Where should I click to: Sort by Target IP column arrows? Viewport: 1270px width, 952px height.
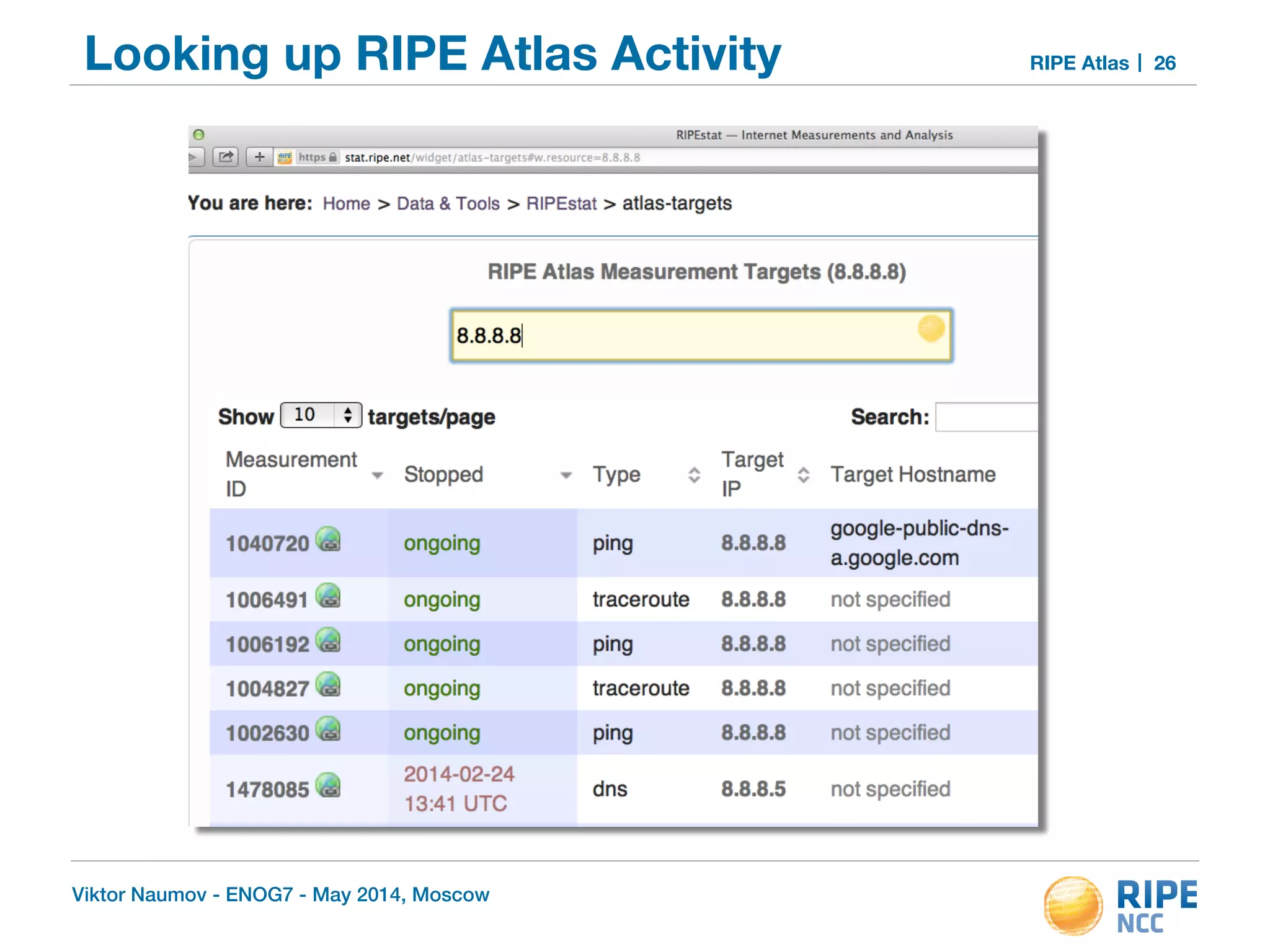coord(803,475)
